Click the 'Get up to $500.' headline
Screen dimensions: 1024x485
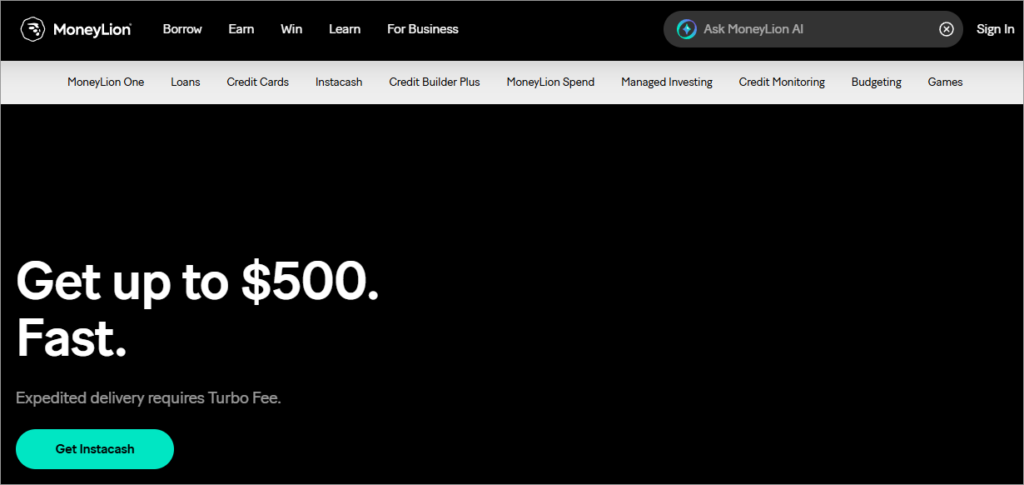point(197,285)
